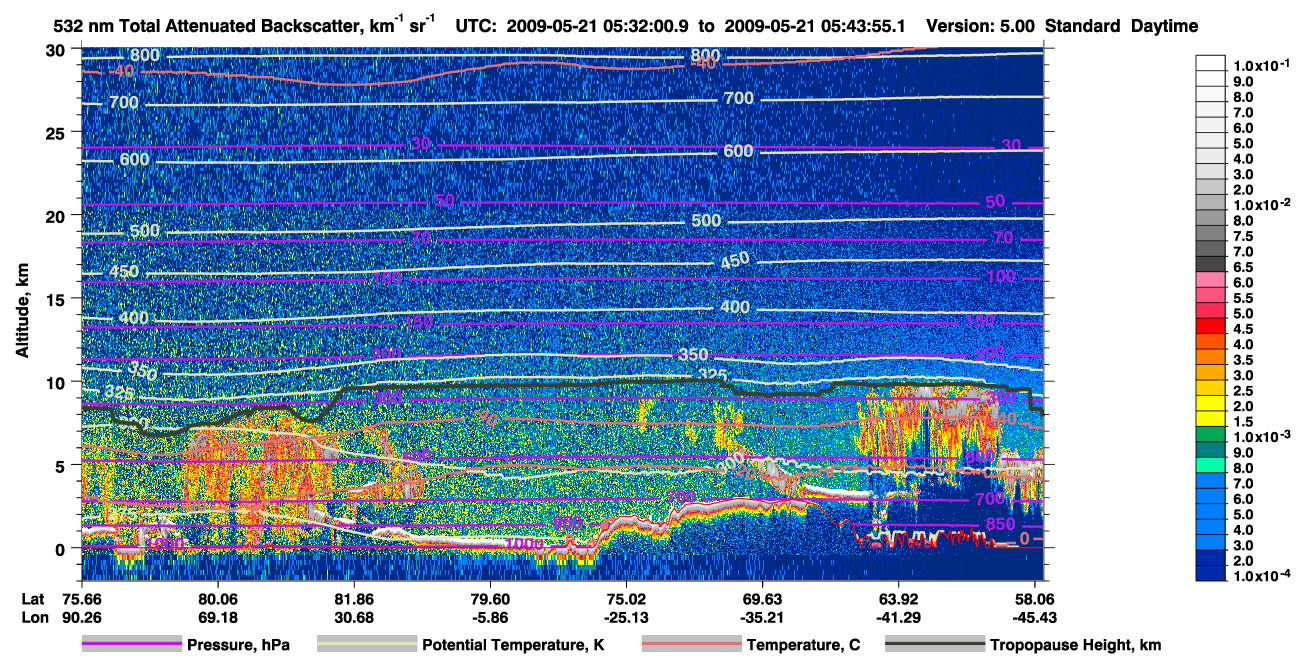
Task: Click altitude axis tick '15'
Action: click(x=57, y=299)
